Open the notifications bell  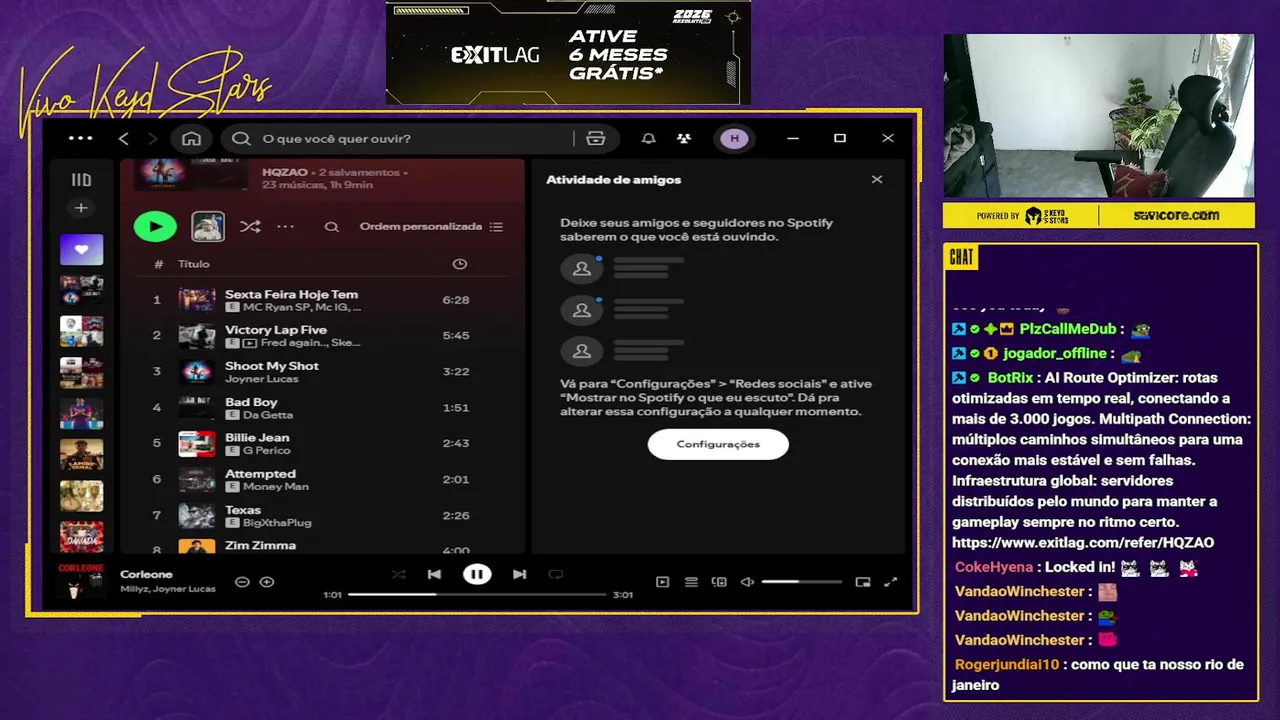[x=649, y=138]
